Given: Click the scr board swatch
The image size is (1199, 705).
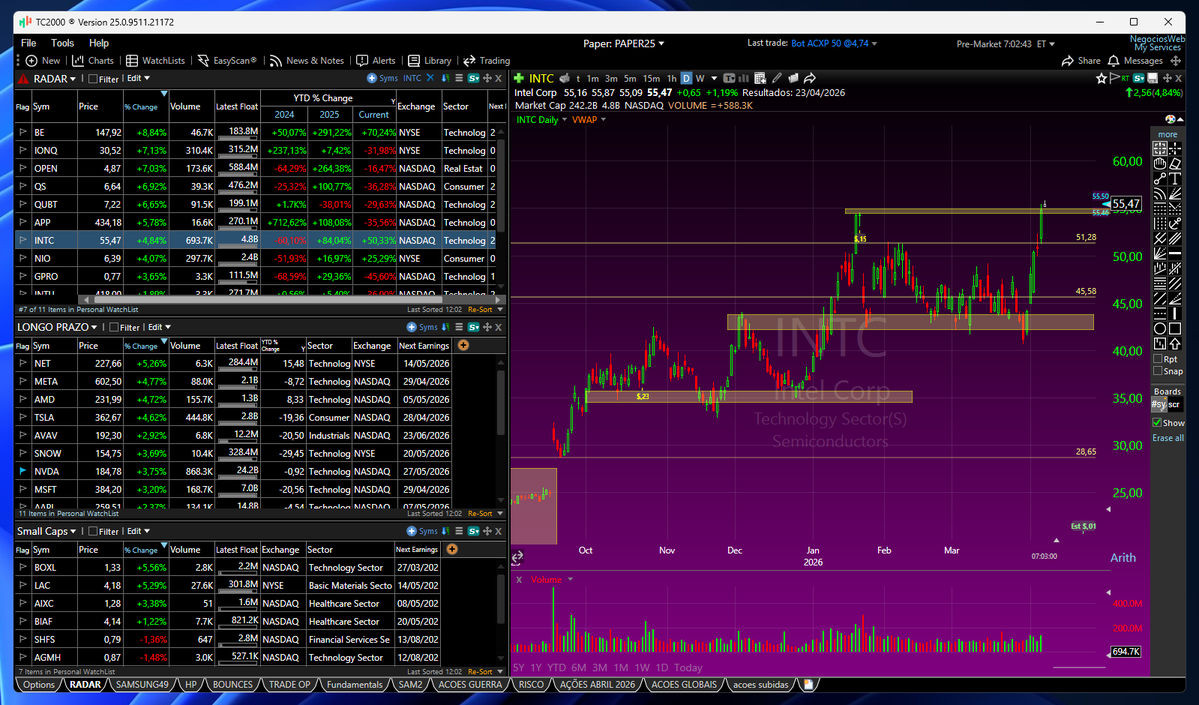Looking at the screenshot, I should point(1174,404).
